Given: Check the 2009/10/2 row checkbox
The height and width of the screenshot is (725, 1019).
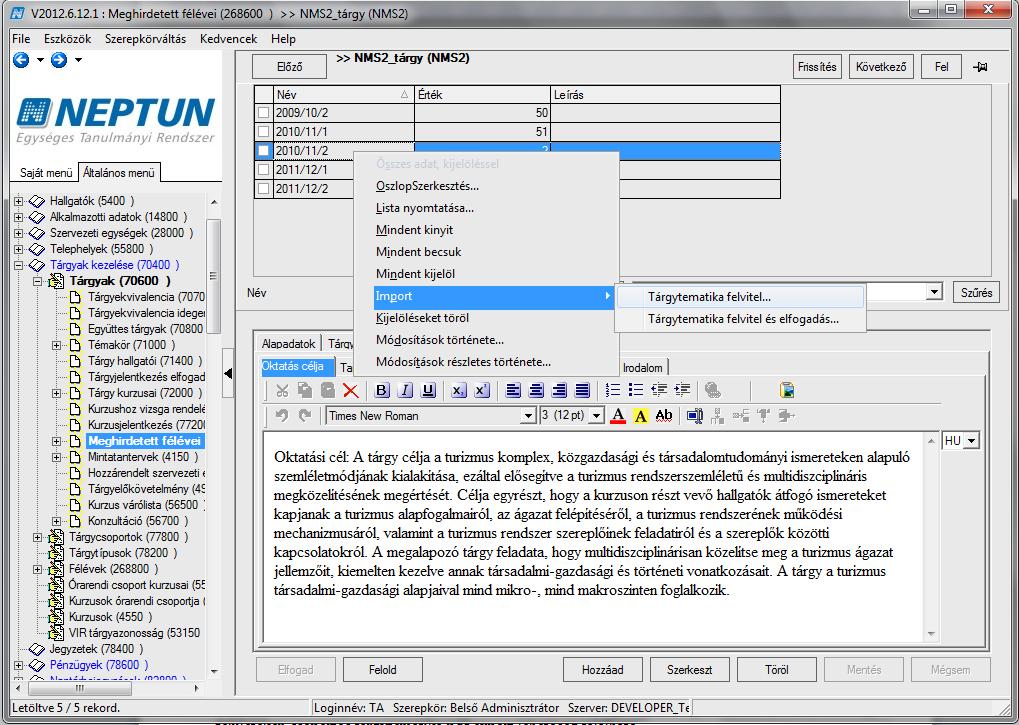Looking at the screenshot, I should click(263, 113).
